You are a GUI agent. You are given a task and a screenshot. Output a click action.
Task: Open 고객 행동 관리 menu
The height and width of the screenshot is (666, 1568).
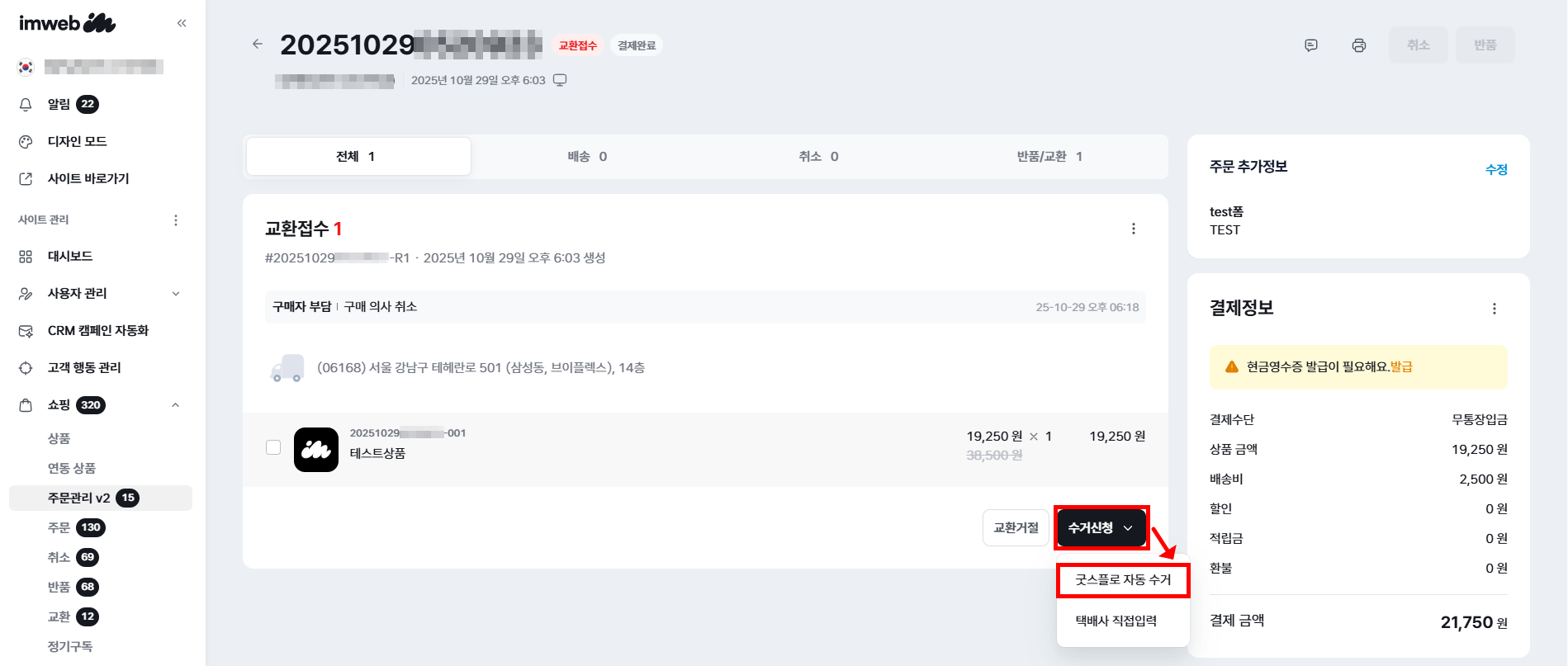(84, 368)
